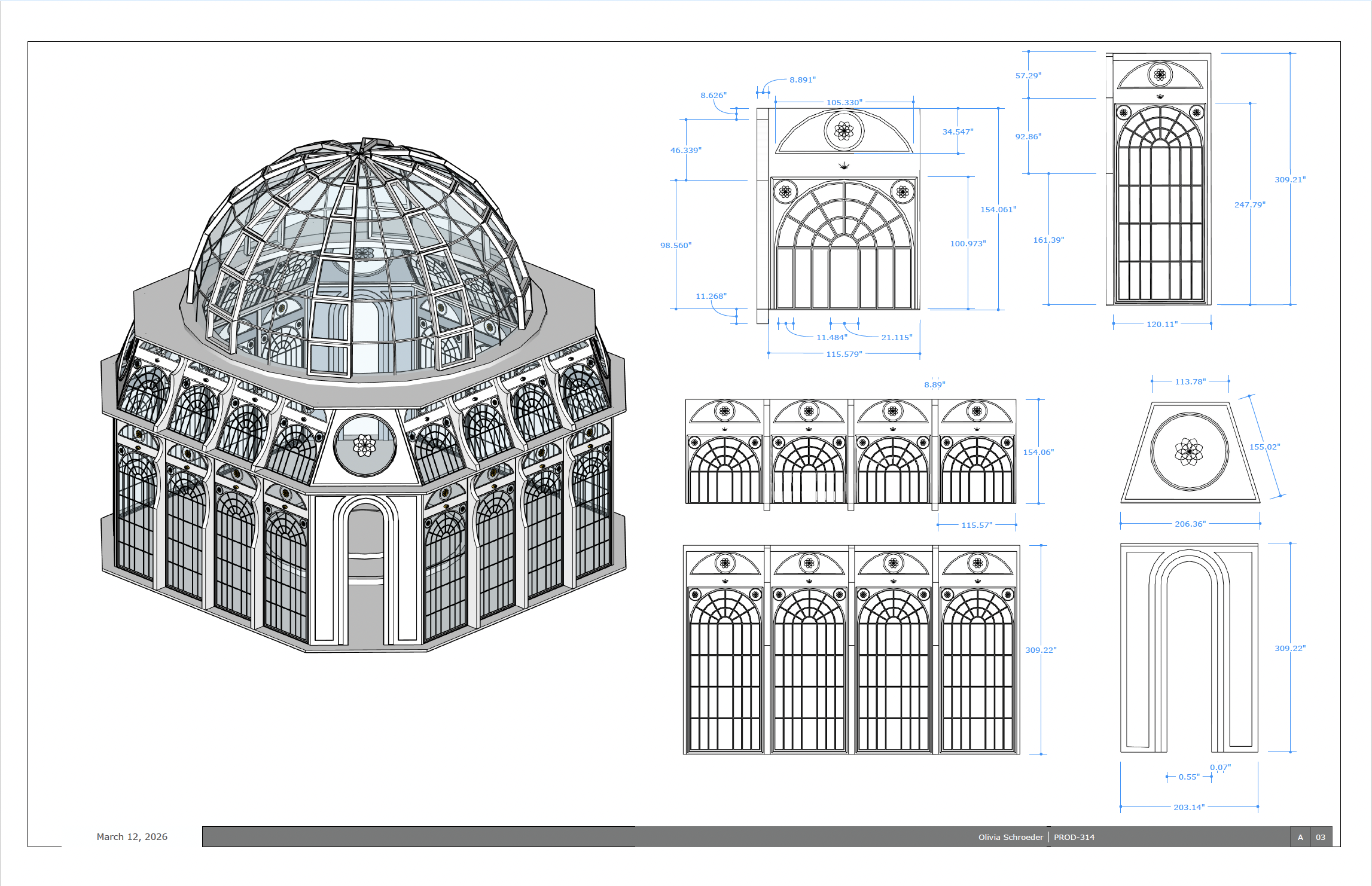The height and width of the screenshot is (886, 1372).
Task: Click the 154.06" dimension text
Action: [x=1038, y=452]
